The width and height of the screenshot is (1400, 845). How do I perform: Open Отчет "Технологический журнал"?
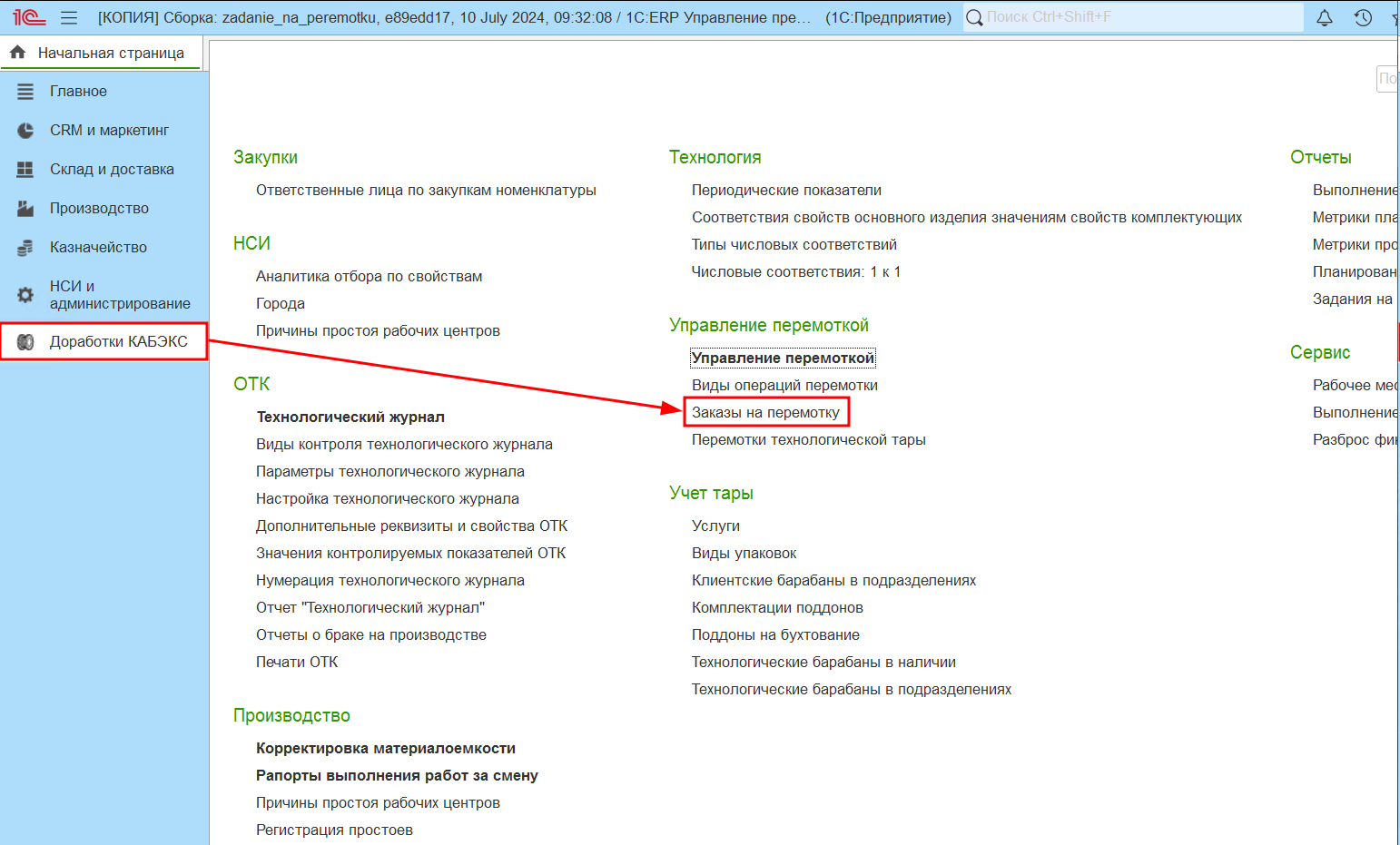[x=370, y=608]
